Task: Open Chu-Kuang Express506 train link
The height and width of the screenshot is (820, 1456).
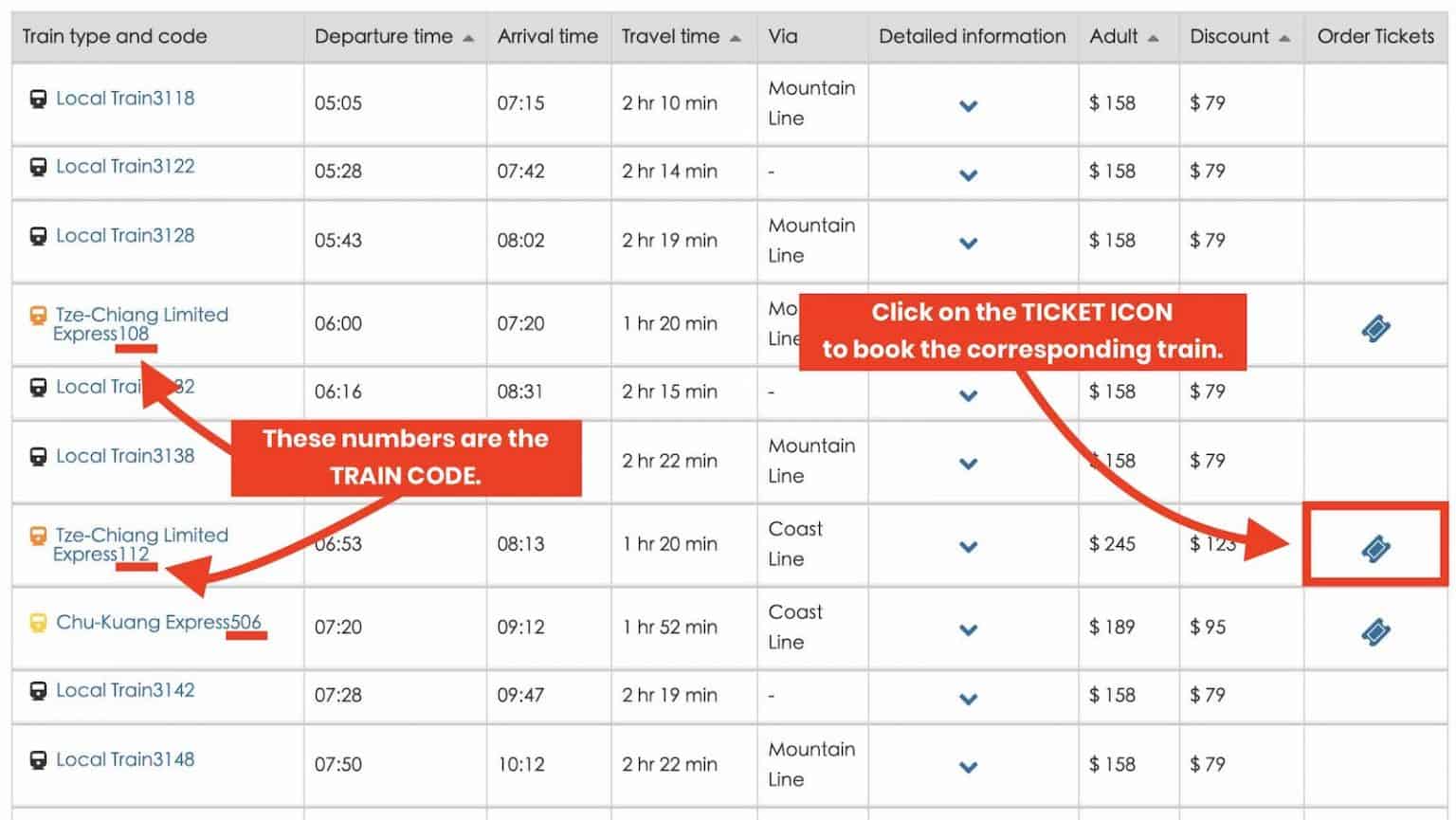Action: 157,622
